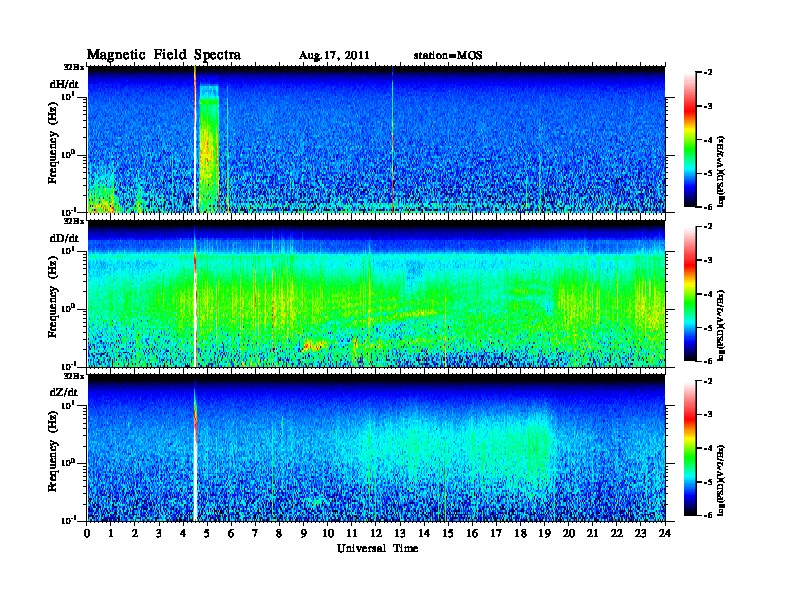Click the -3 tick of dD/dt color scale
This screenshot has width=792, height=612.
click(x=708, y=260)
